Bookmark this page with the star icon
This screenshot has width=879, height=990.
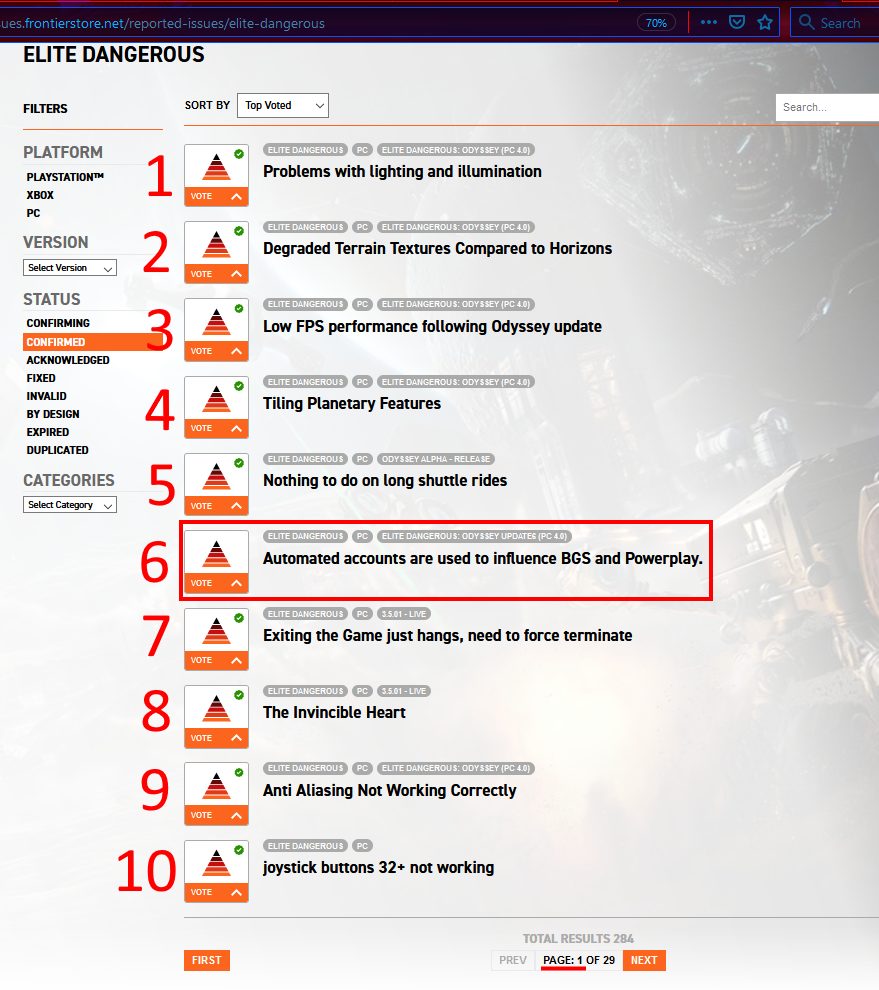pos(765,23)
